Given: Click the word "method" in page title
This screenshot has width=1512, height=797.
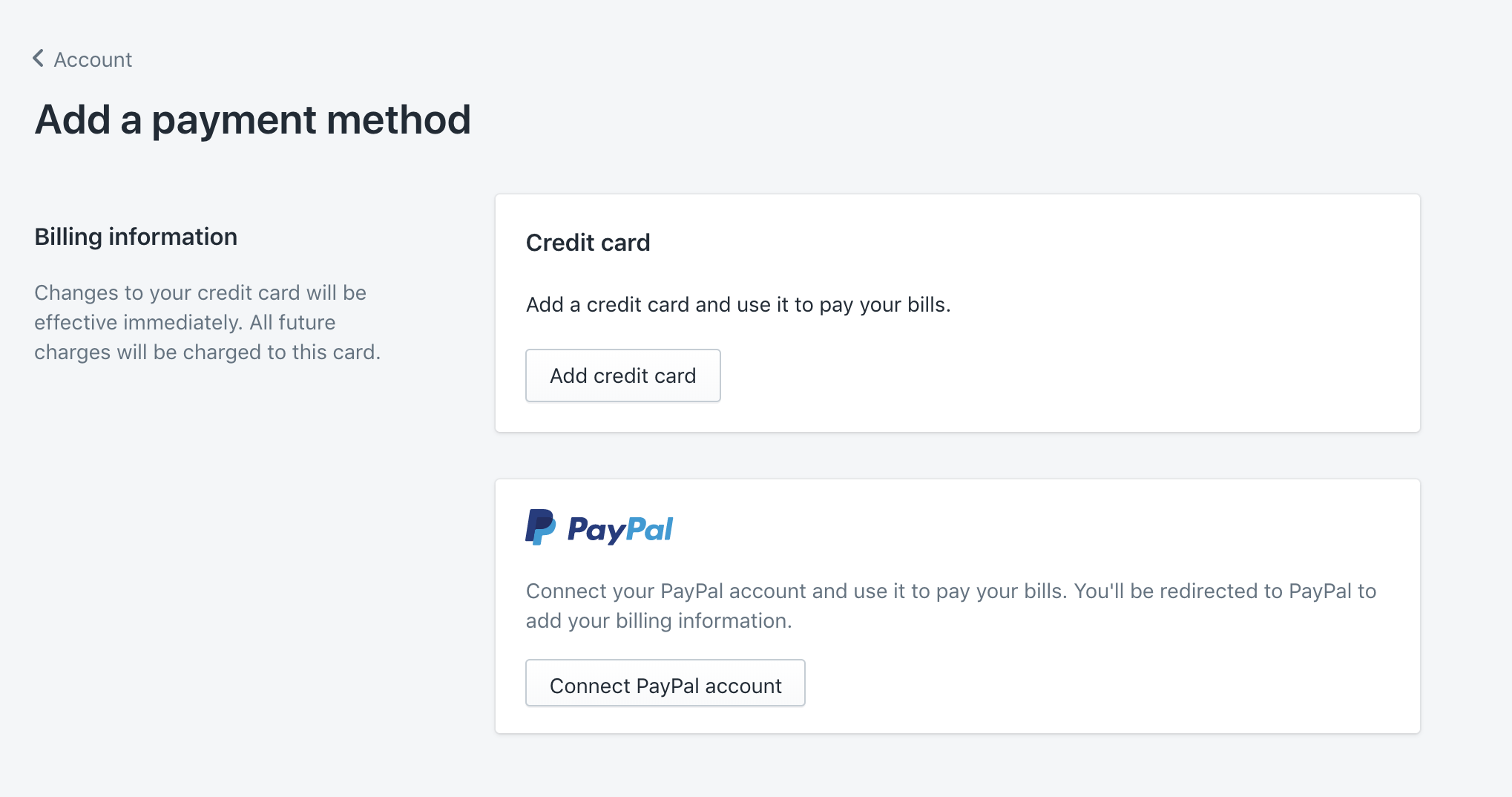Looking at the screenshot, I should click(x=398, y=119).
